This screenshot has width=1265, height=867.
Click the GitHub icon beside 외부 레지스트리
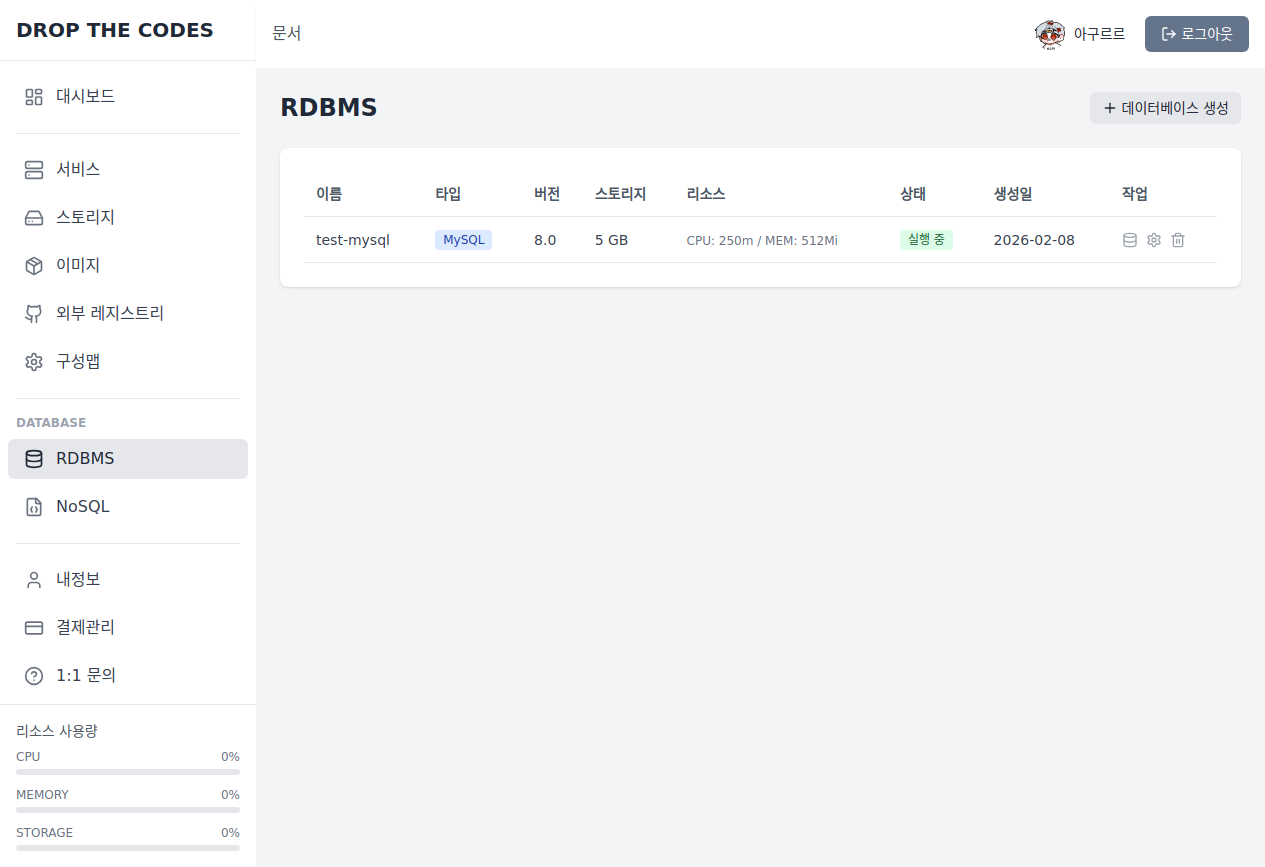[33, 313]
